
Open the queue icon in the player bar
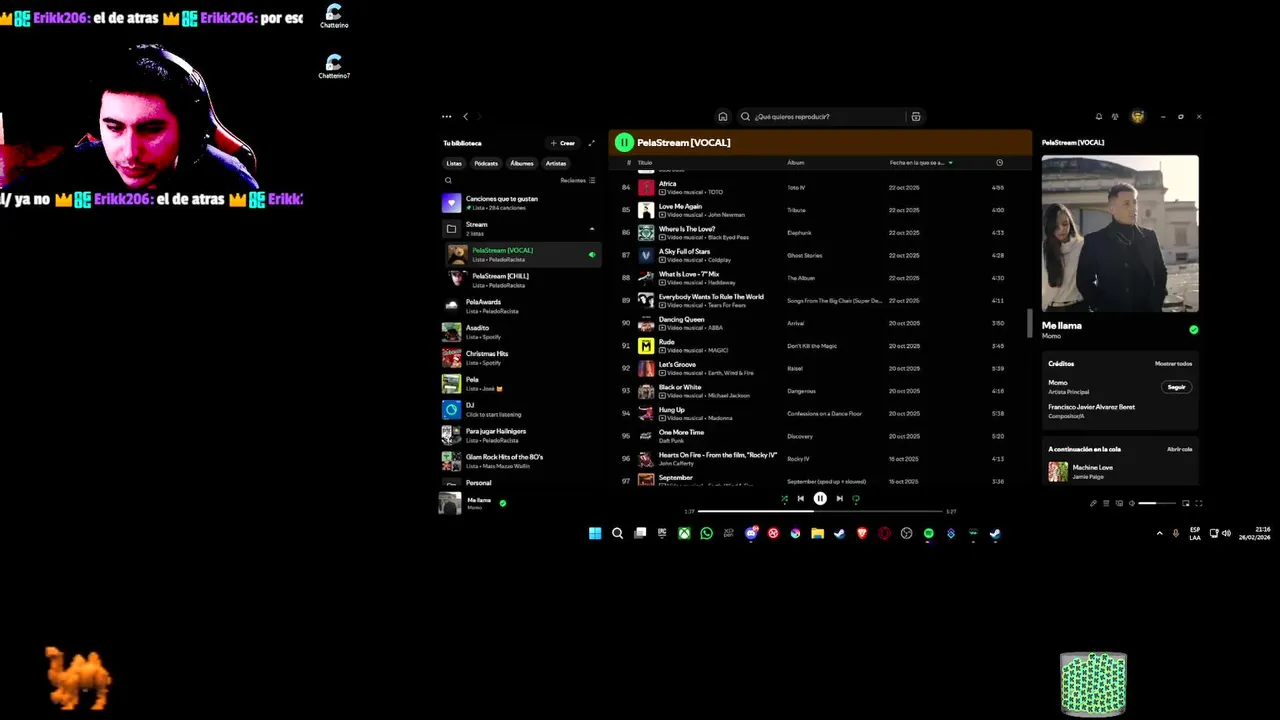[x=1106, y=503]
